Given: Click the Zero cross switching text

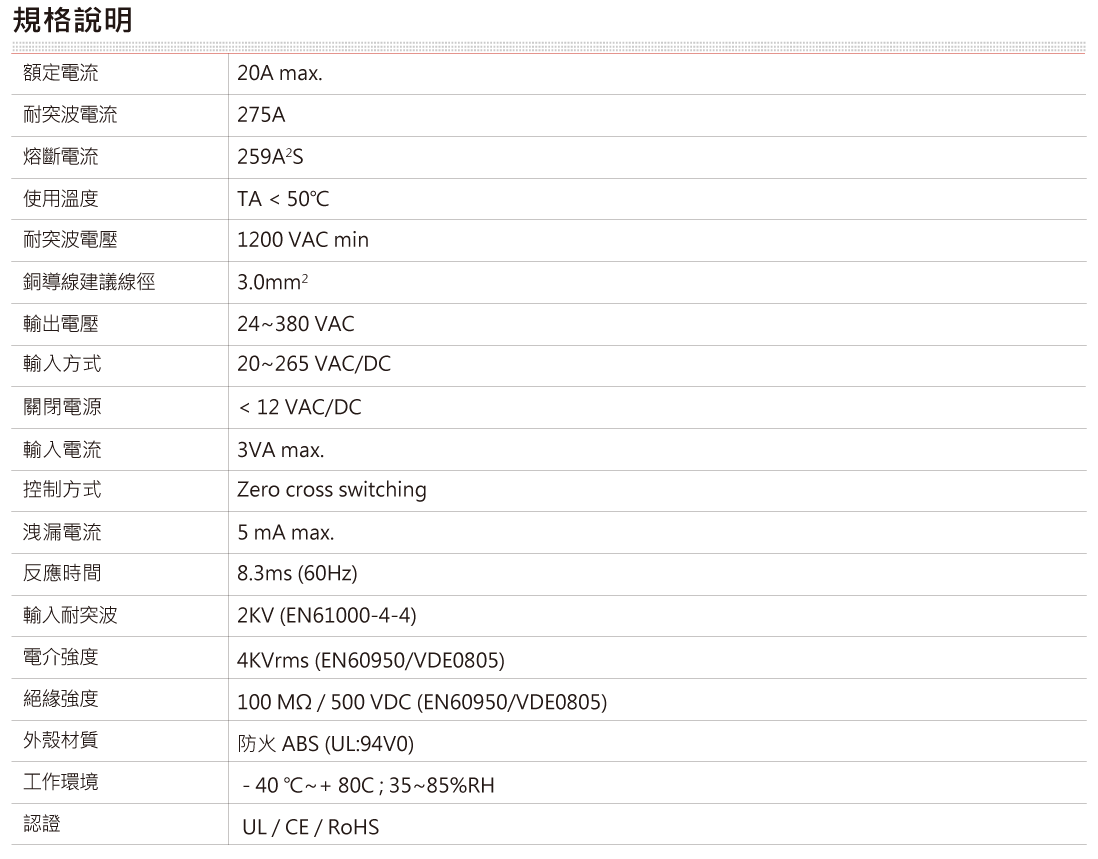Looking at the screenshot, I should 332,490.
